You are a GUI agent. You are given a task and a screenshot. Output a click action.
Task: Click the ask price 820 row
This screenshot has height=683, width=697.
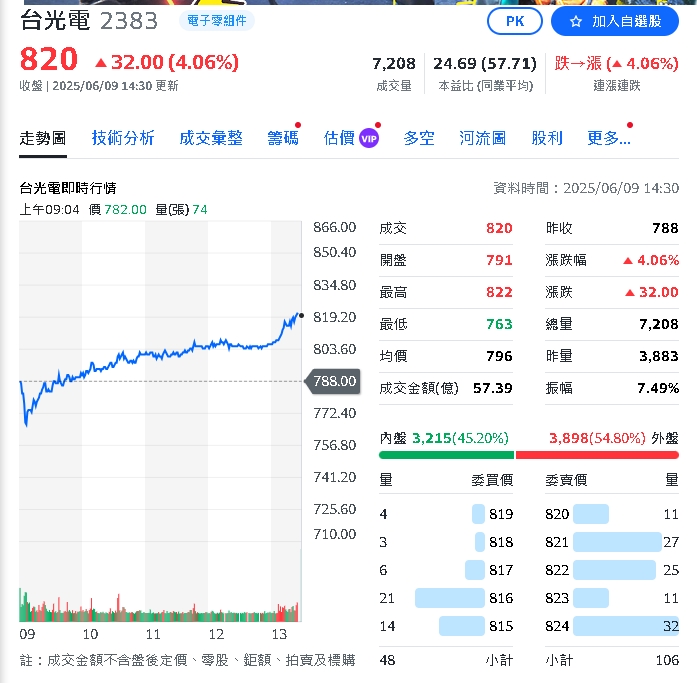(612, 514)
